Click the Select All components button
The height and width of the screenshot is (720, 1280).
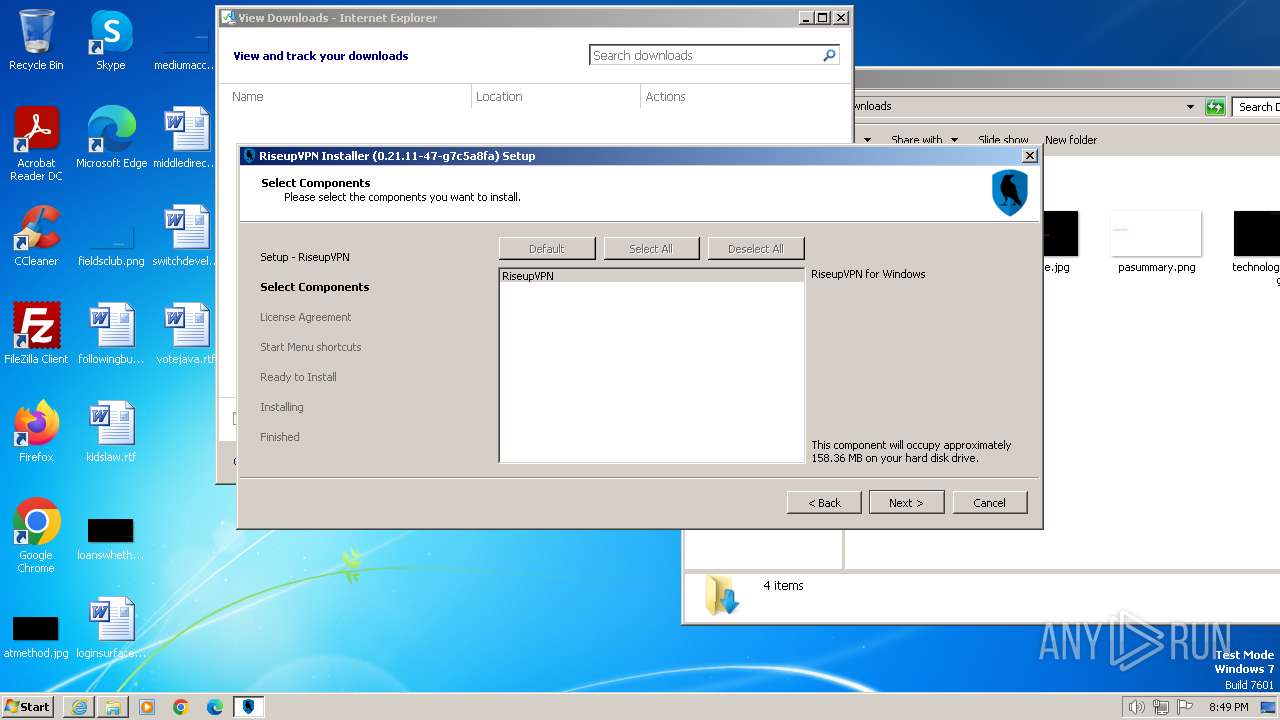point(651,249)
